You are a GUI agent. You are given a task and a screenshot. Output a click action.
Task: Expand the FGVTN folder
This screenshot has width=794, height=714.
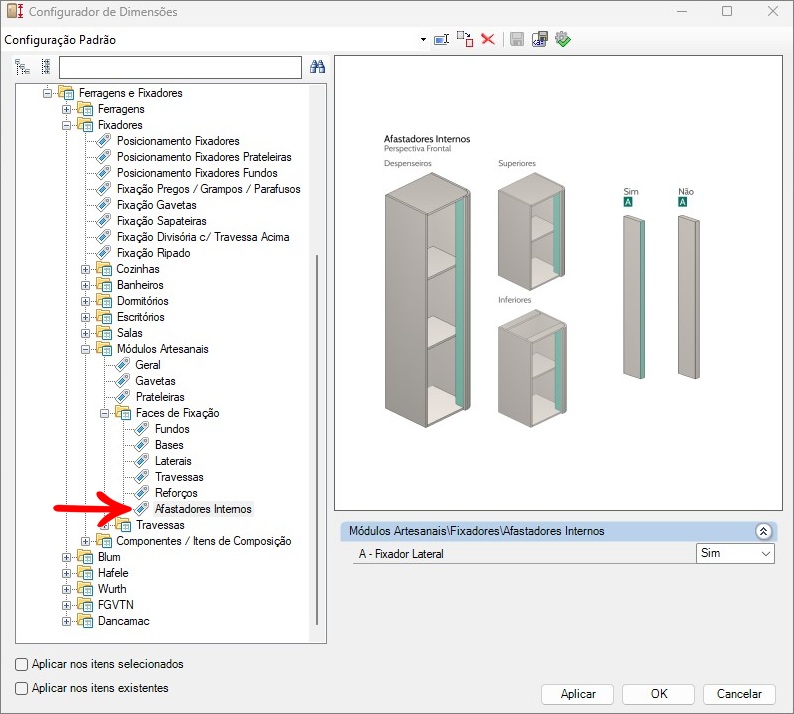66,606
